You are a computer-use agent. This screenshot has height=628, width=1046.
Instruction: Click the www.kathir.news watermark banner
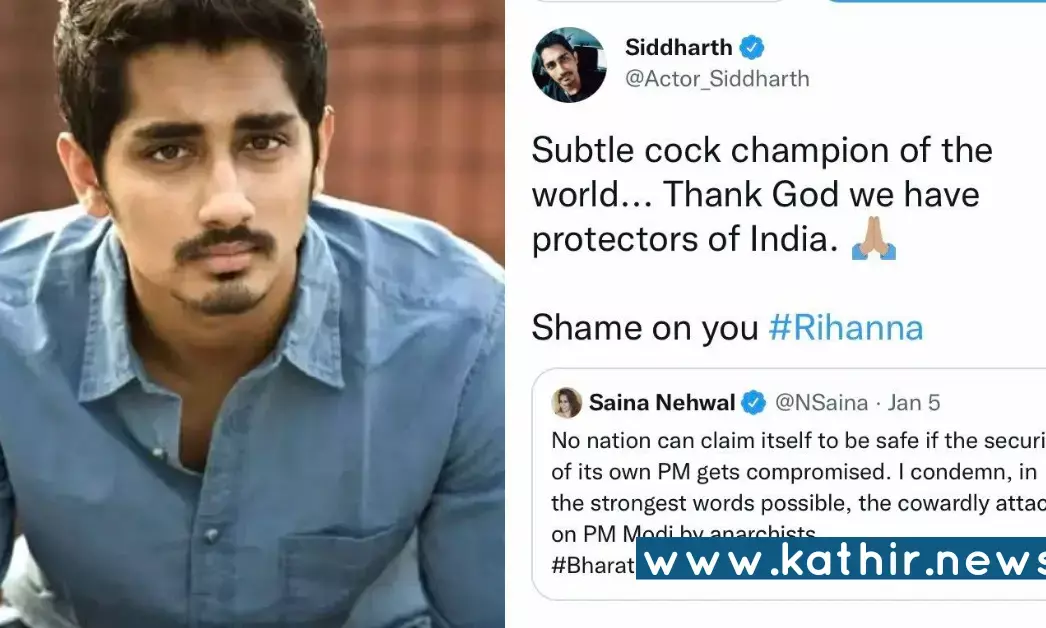tap(841, 558)
